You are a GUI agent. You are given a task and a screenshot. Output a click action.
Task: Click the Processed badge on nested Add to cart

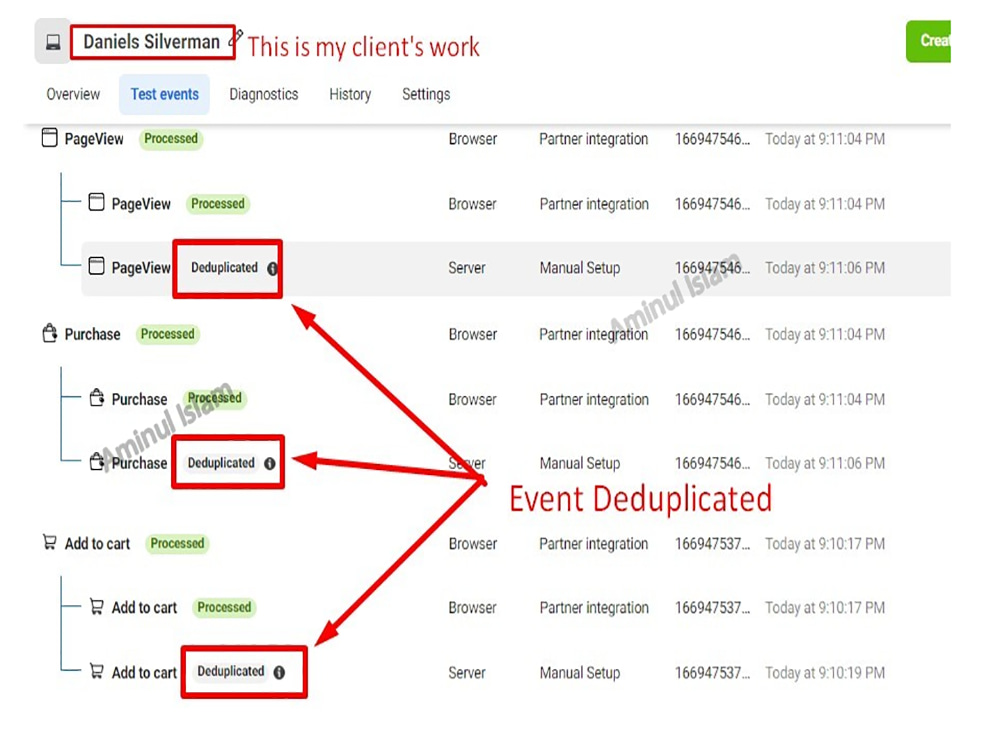coord(224,607)
